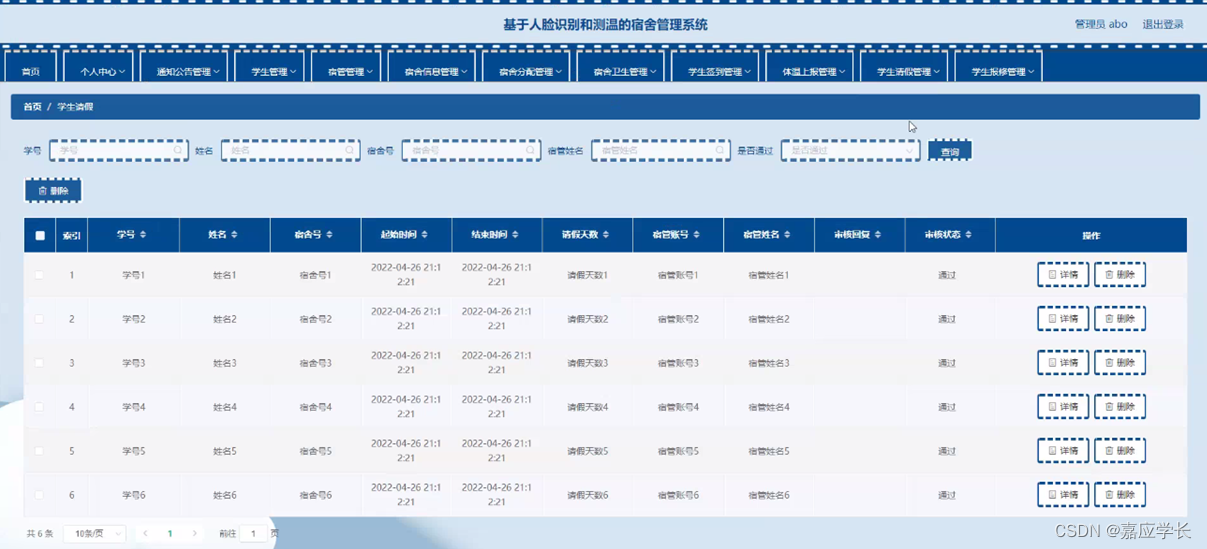Delete the row for 学号3
Screen dimensions: 1207x549
(x=1120, y=363)
